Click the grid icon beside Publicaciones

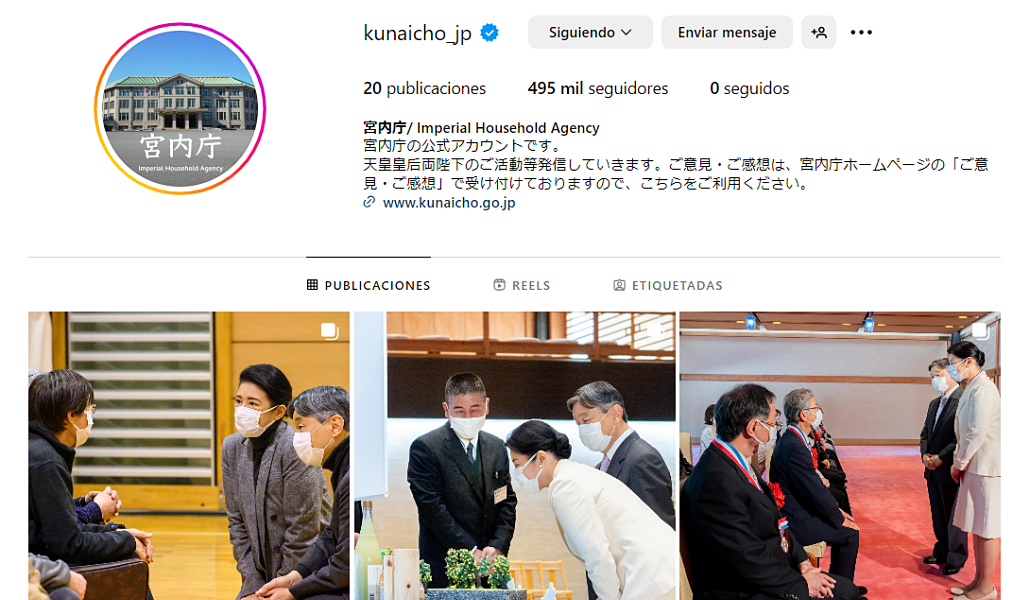[312, 285]
